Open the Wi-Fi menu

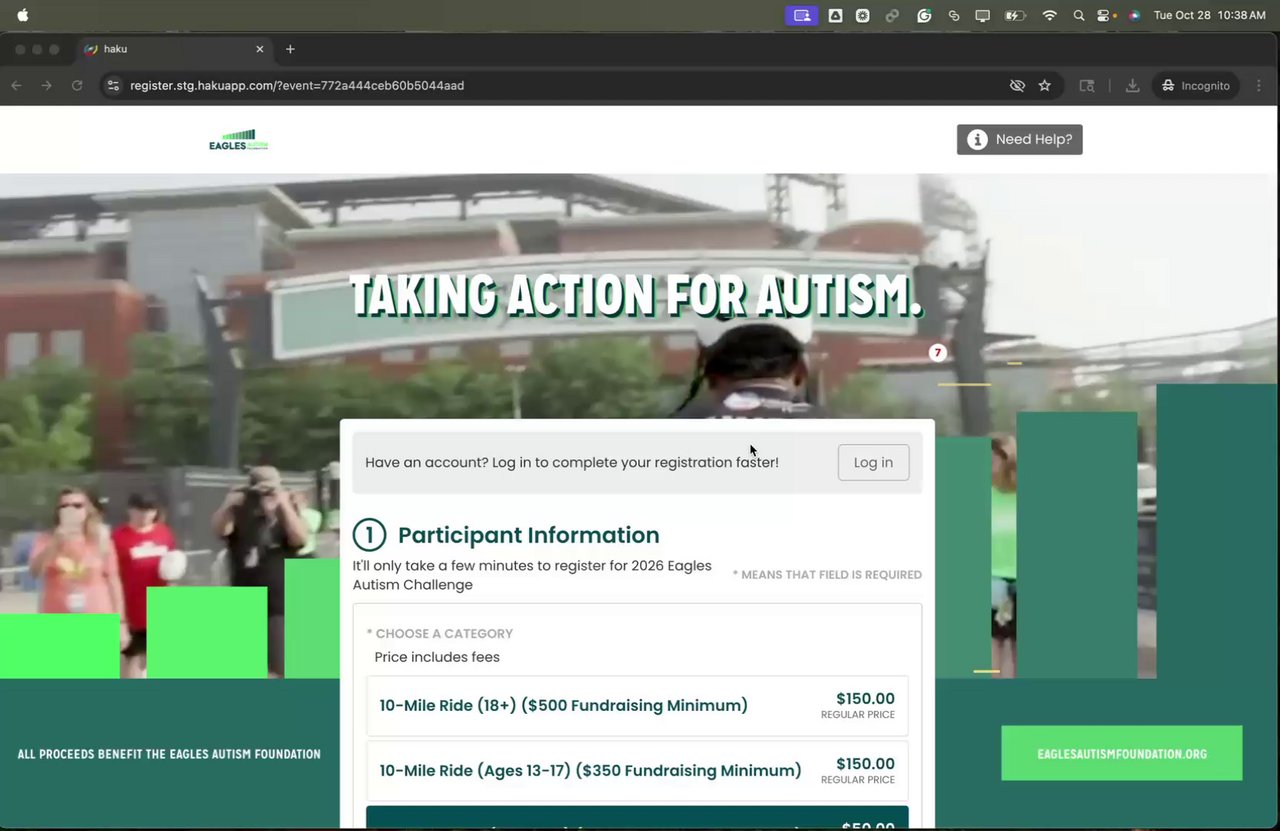tap(1050, 15)
